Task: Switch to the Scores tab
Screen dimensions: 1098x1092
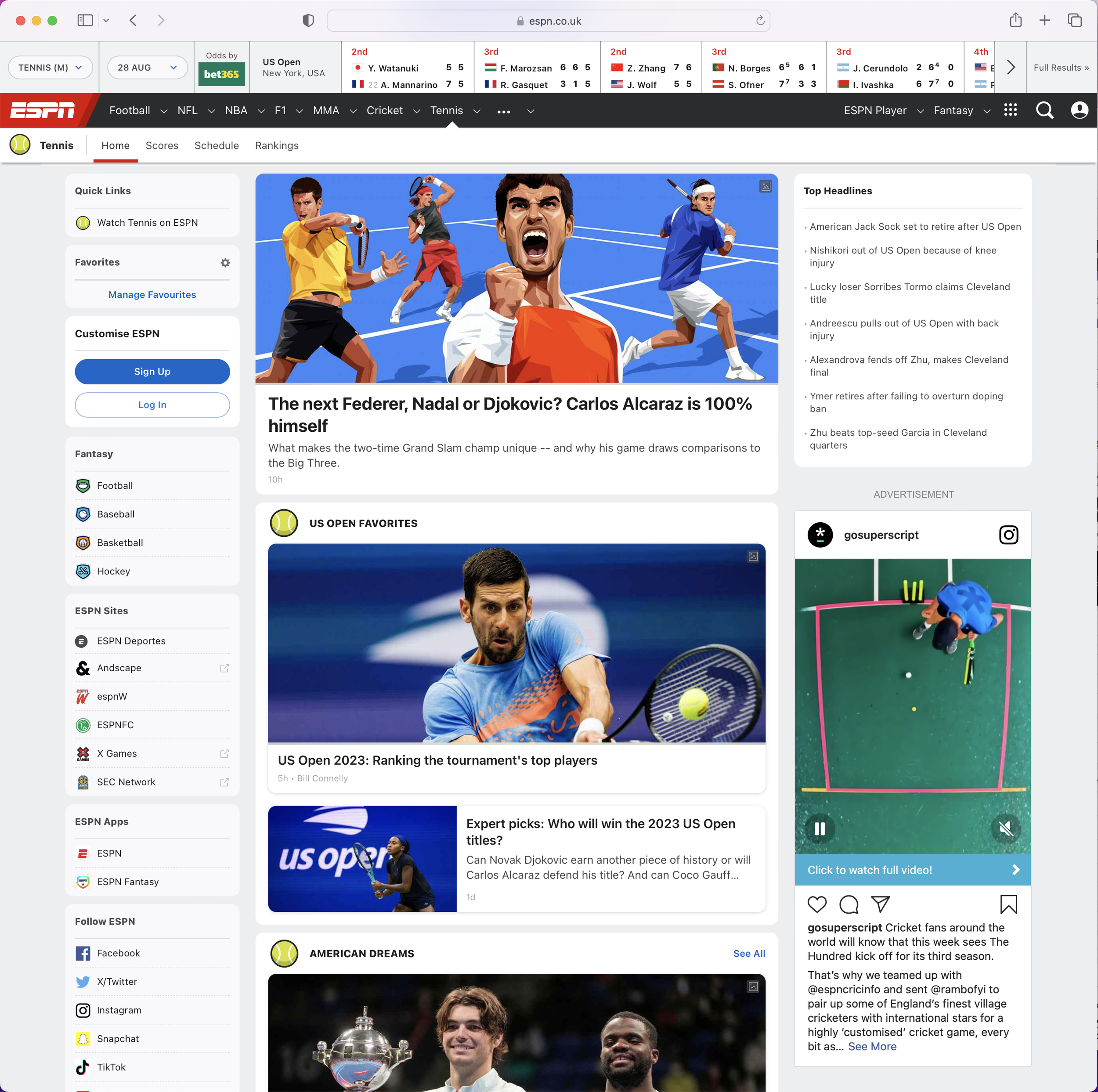Action: click(162, 145)
